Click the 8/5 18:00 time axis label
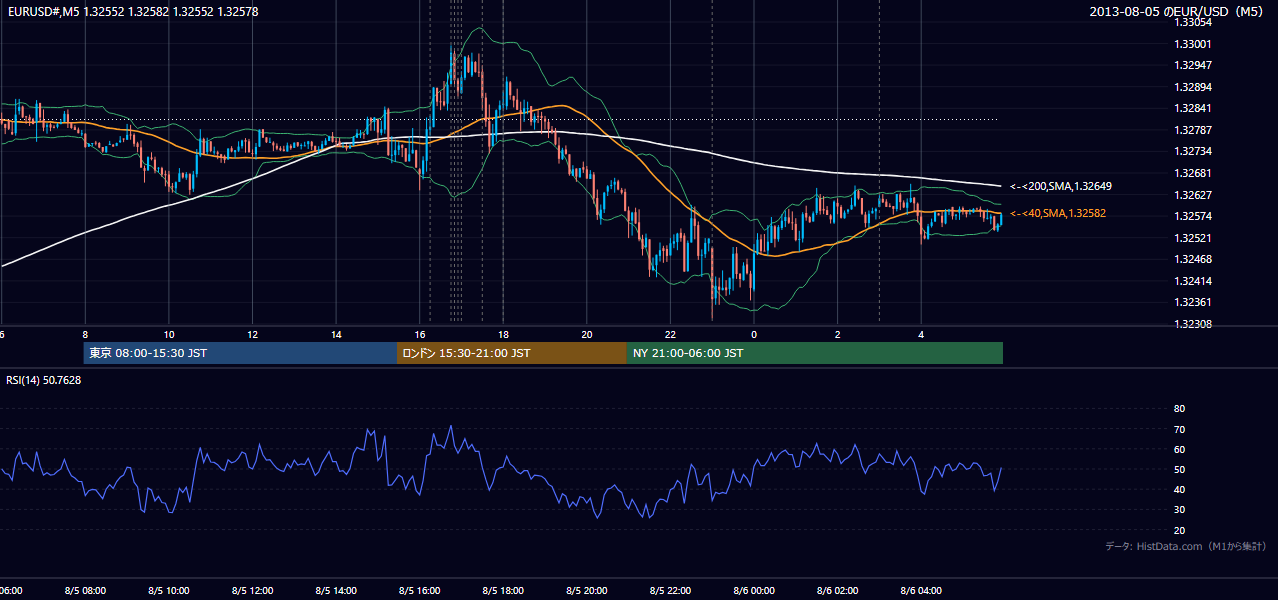 coord(503,590)
